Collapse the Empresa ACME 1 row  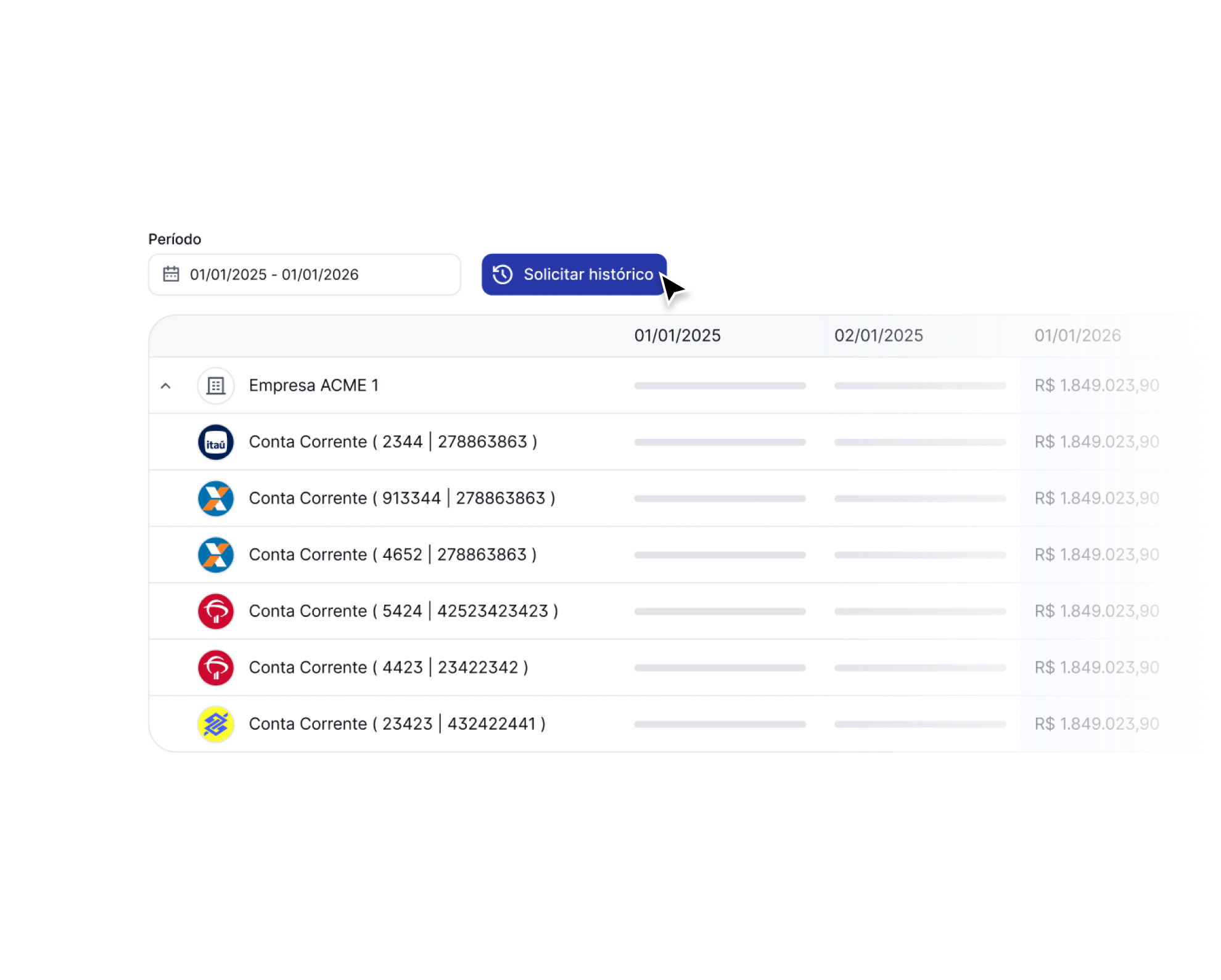[x=165, y=386]
